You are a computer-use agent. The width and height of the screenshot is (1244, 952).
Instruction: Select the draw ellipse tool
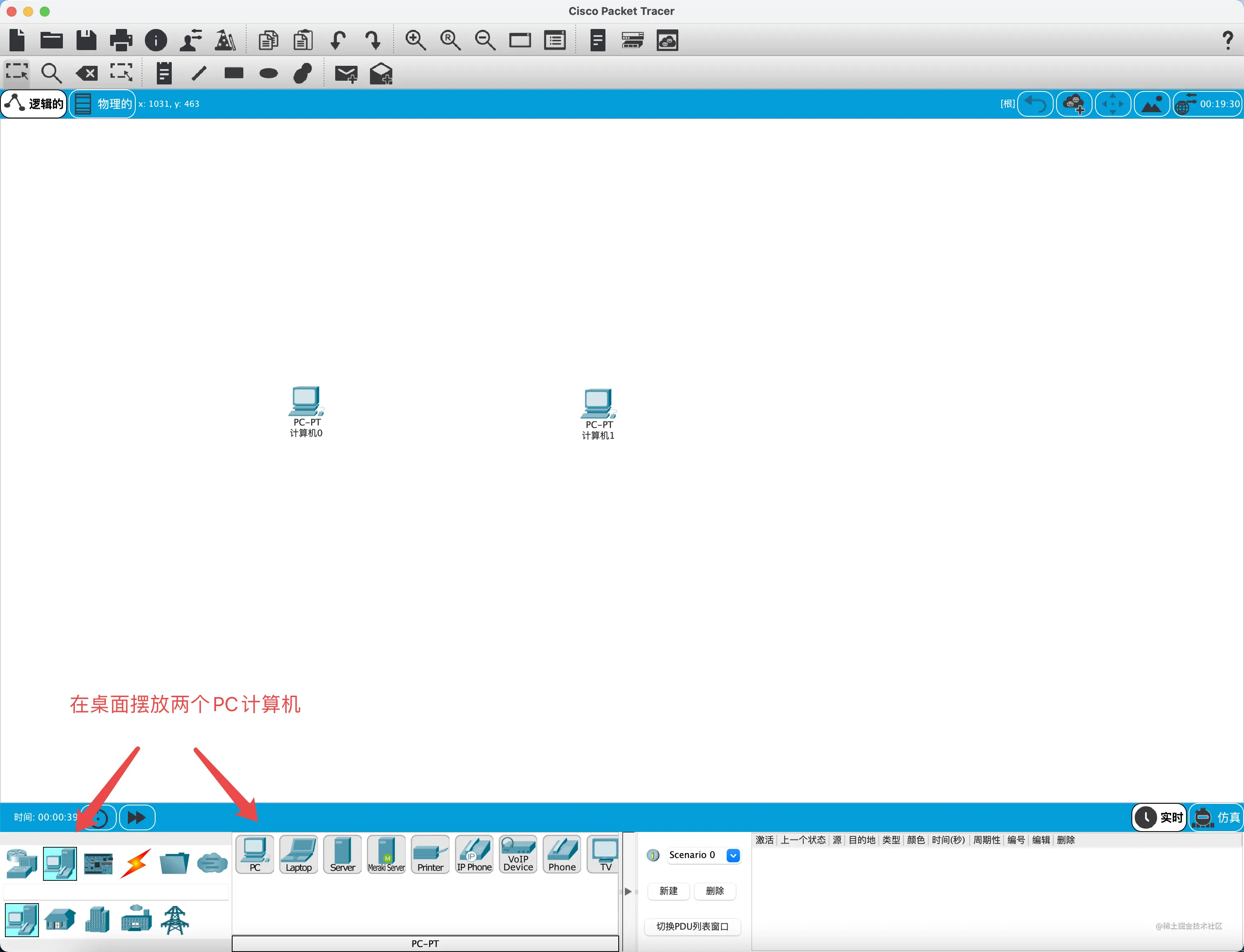pos(269,73)
